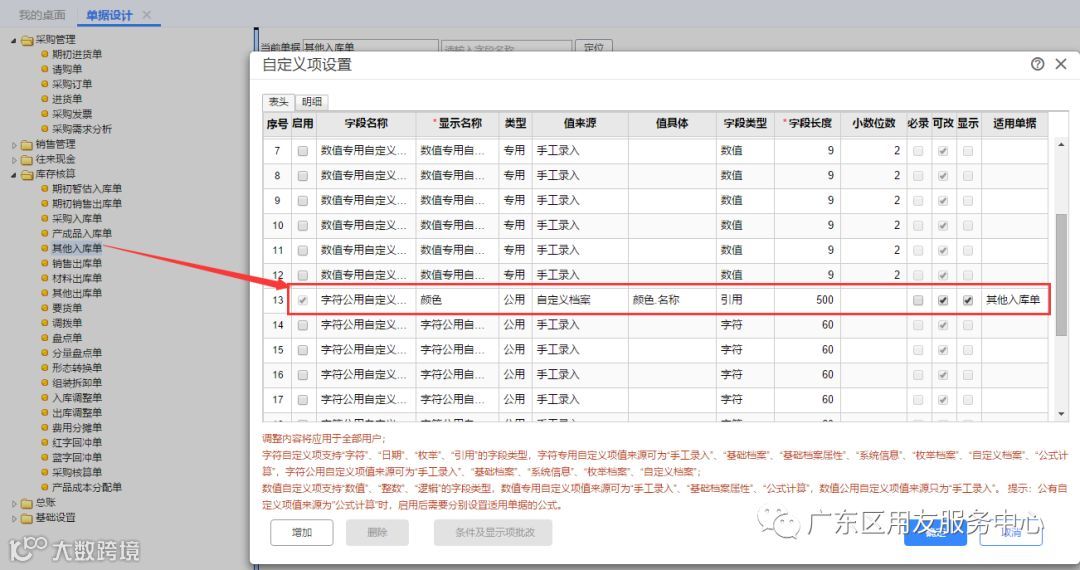
Task: Enable checkbox for row 17
Action: click(x=302, y=400)
